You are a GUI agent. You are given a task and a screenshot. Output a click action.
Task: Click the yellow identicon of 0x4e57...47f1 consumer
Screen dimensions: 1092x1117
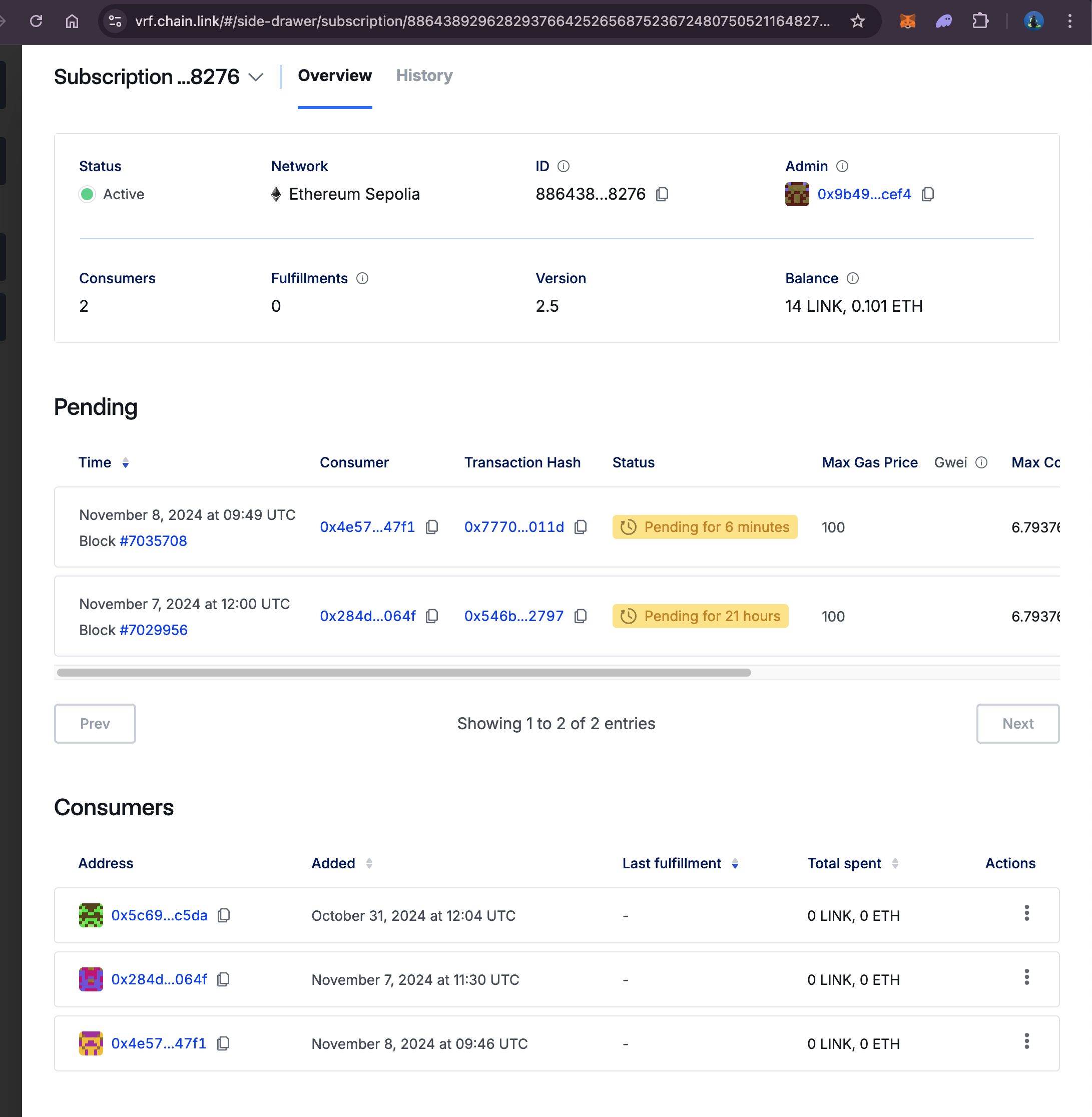click(x=91, y=1043)
